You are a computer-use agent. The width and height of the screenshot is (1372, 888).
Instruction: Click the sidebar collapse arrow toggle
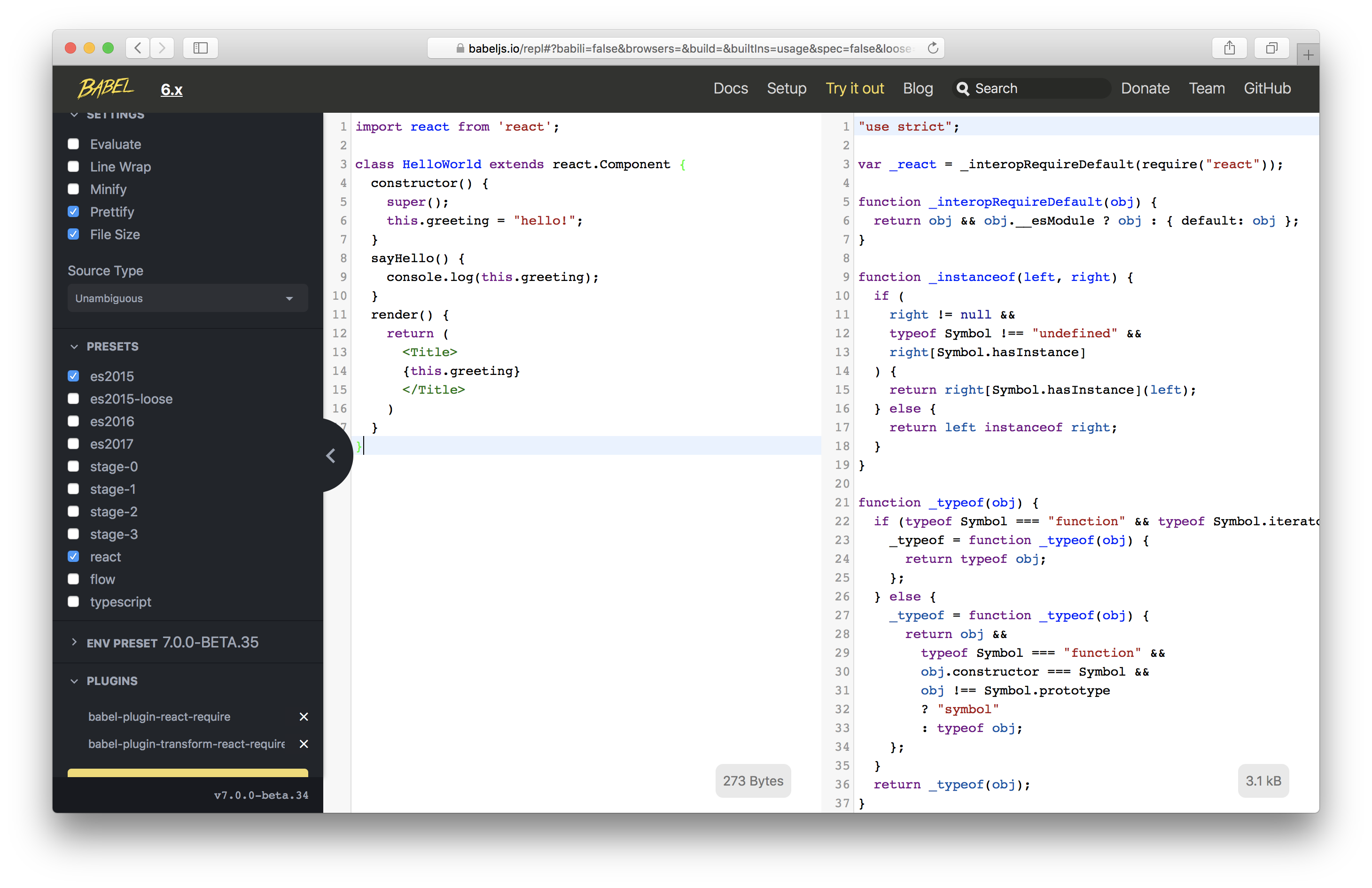coord(331,456)
